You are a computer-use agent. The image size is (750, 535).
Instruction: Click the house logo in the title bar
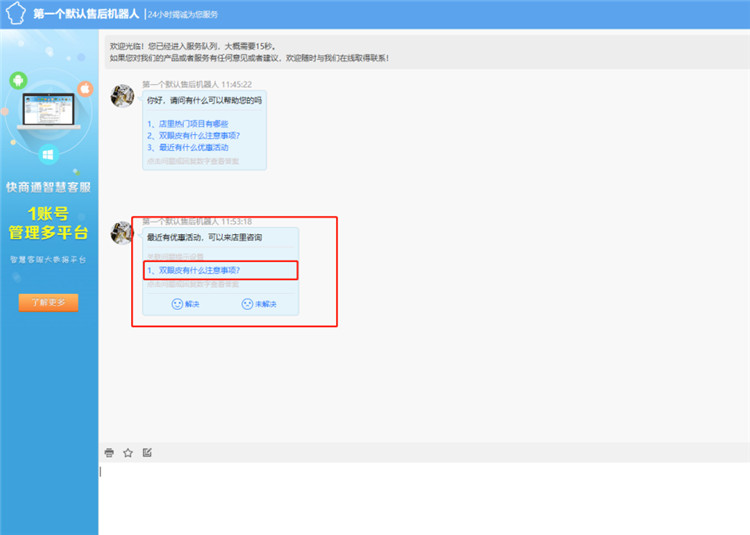[x=14, y=14]
